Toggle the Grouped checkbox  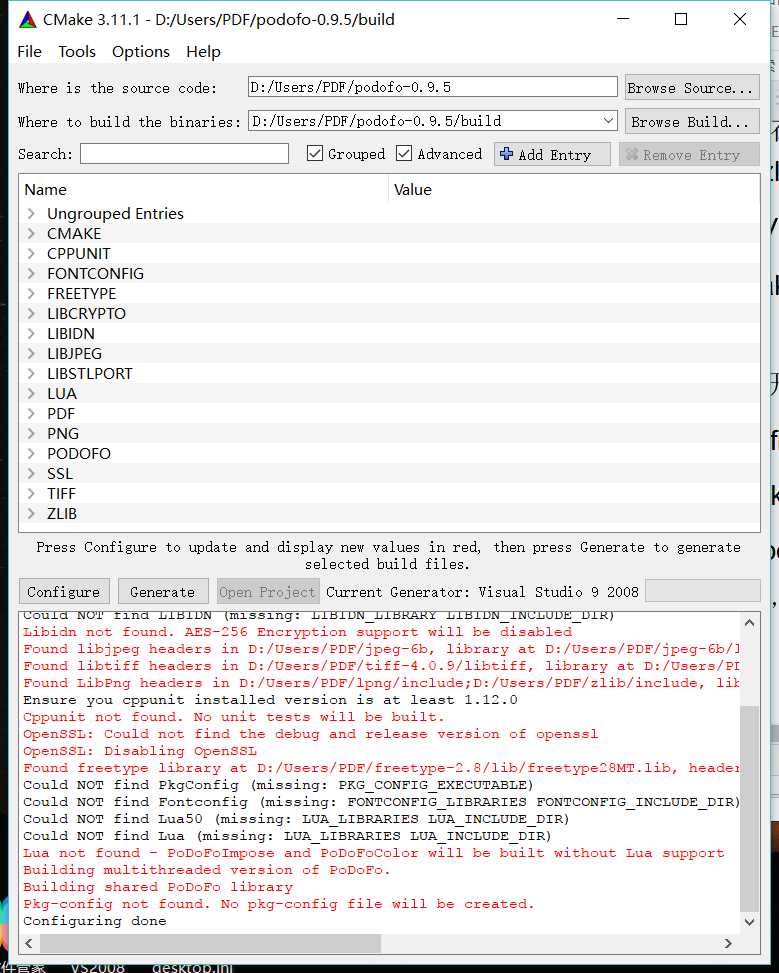[315, 153]
